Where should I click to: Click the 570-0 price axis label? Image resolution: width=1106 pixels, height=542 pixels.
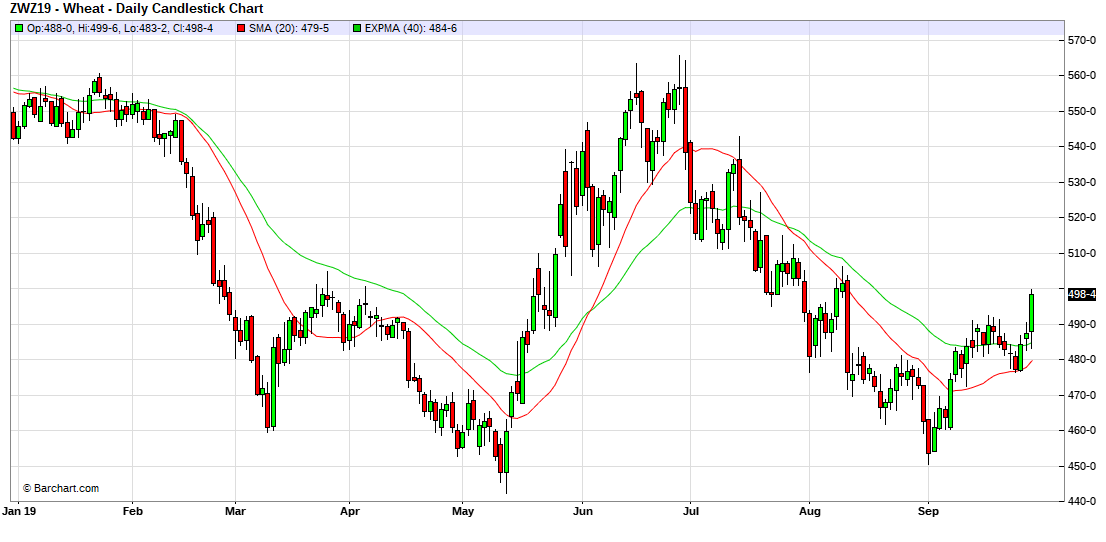click(1082, 40)
